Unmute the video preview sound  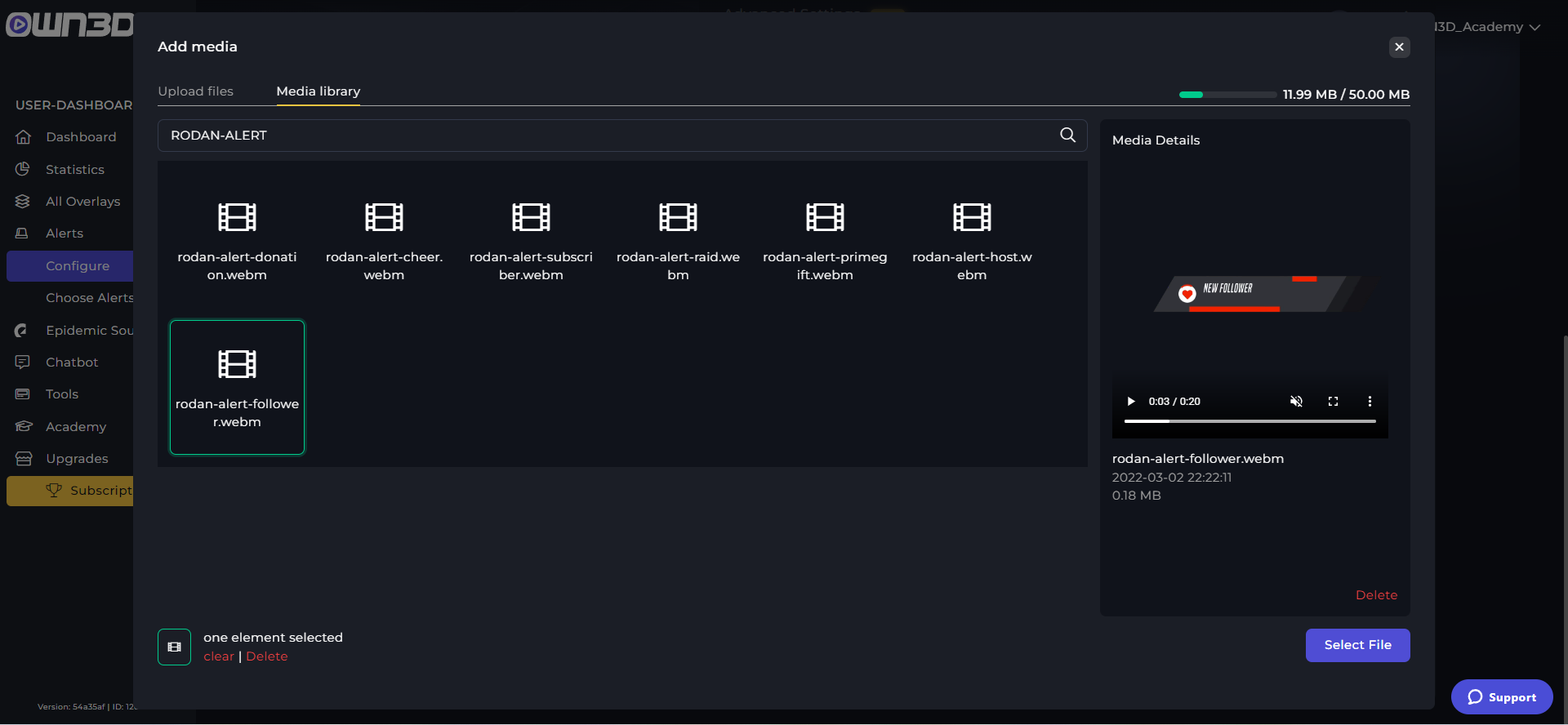click(x=1296, y=402)
